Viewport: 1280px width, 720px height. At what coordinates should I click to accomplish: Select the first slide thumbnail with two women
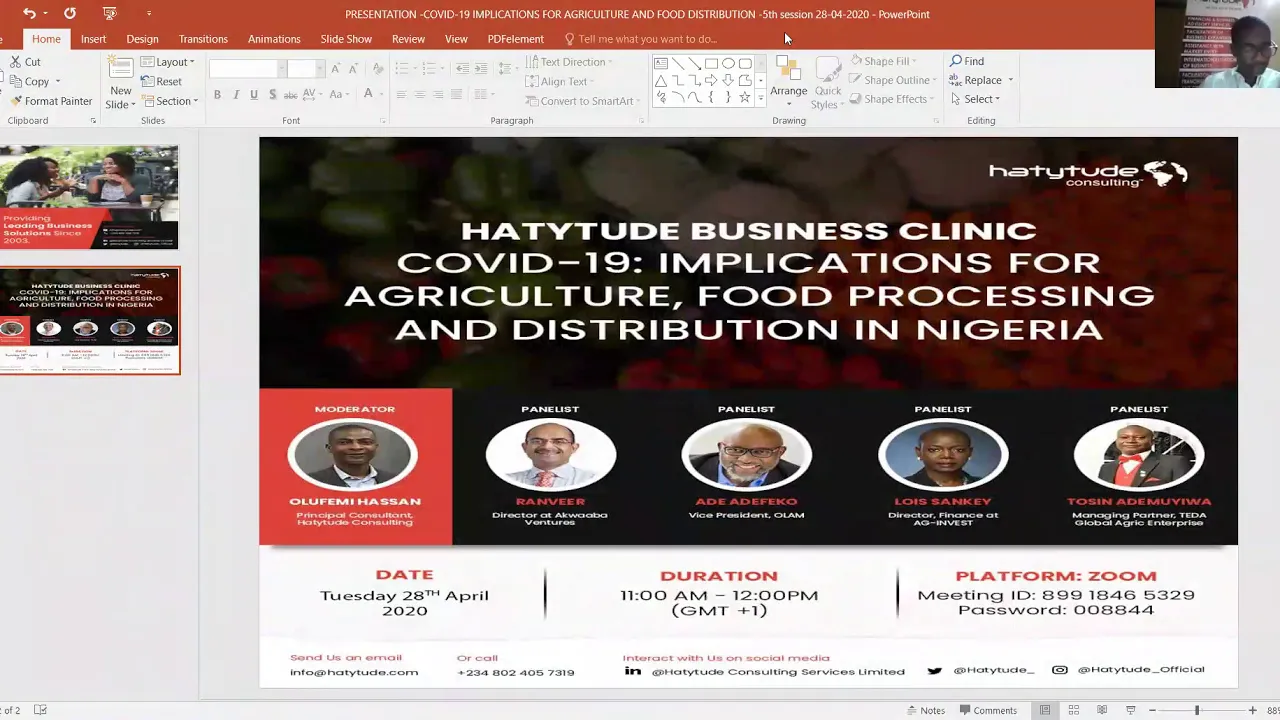click(89, 197)
